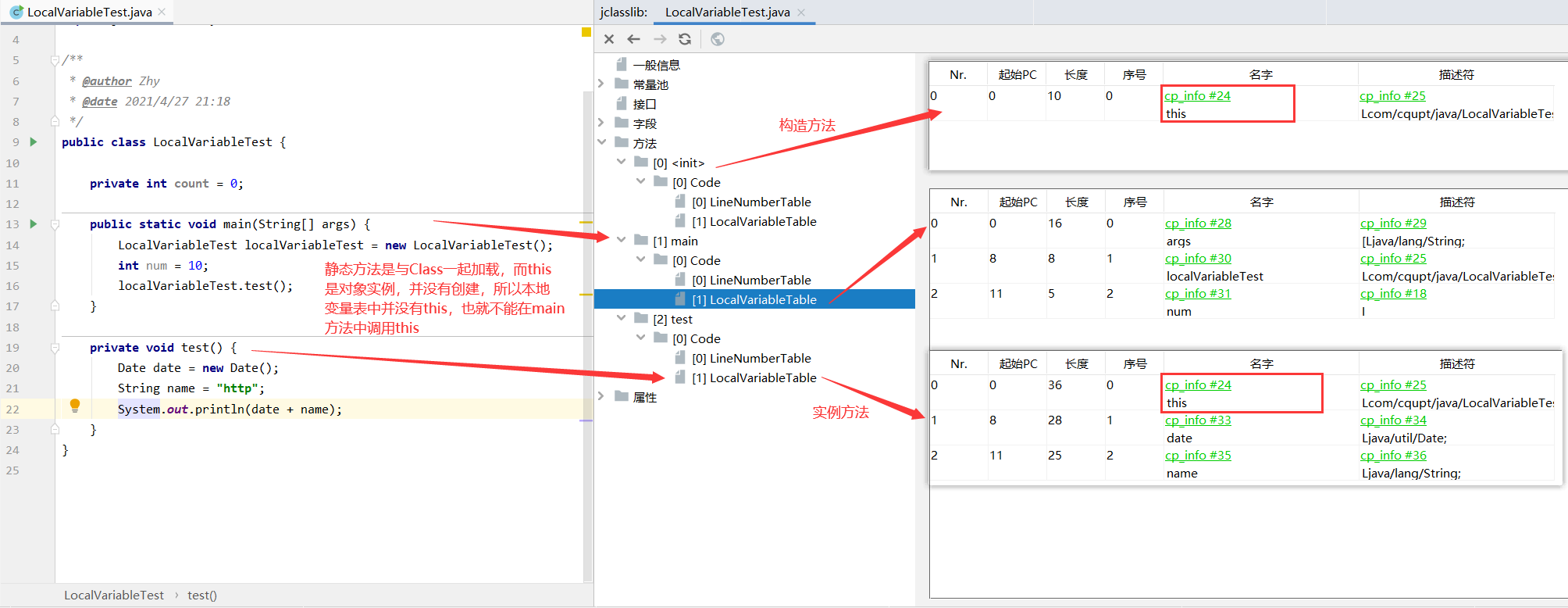This screenshot has height=608, width=1568.
Task: Click the editor vertical scrollbar
Action: (x=587, y=336)
